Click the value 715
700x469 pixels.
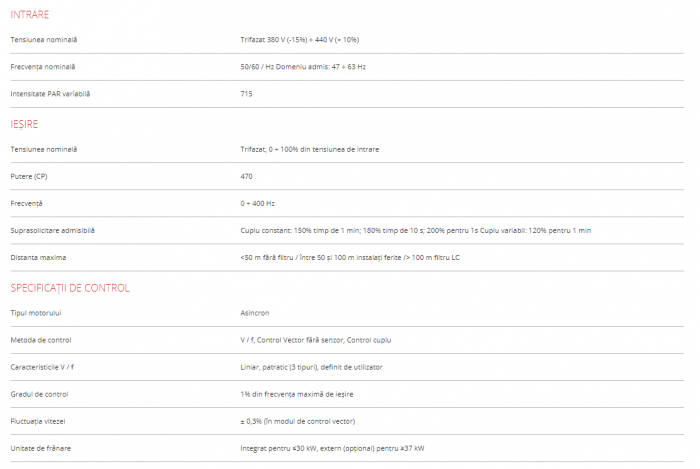coord(246,94)
